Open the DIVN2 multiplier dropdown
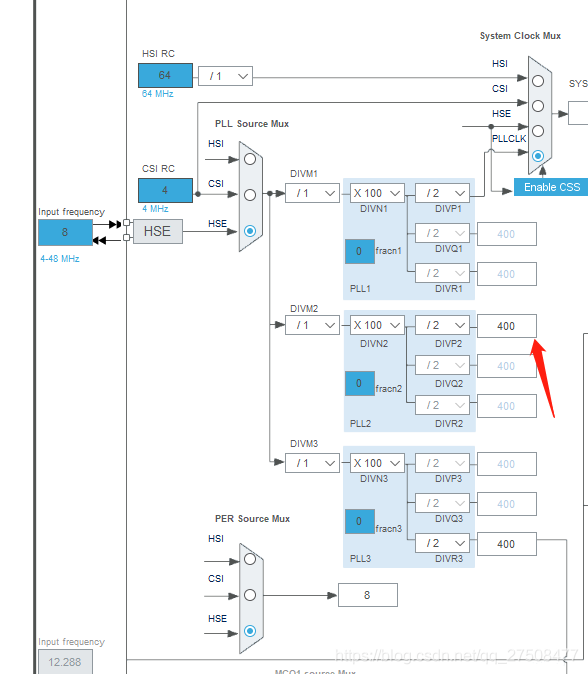This screenshot has height=674, width=588. (377, 325)
